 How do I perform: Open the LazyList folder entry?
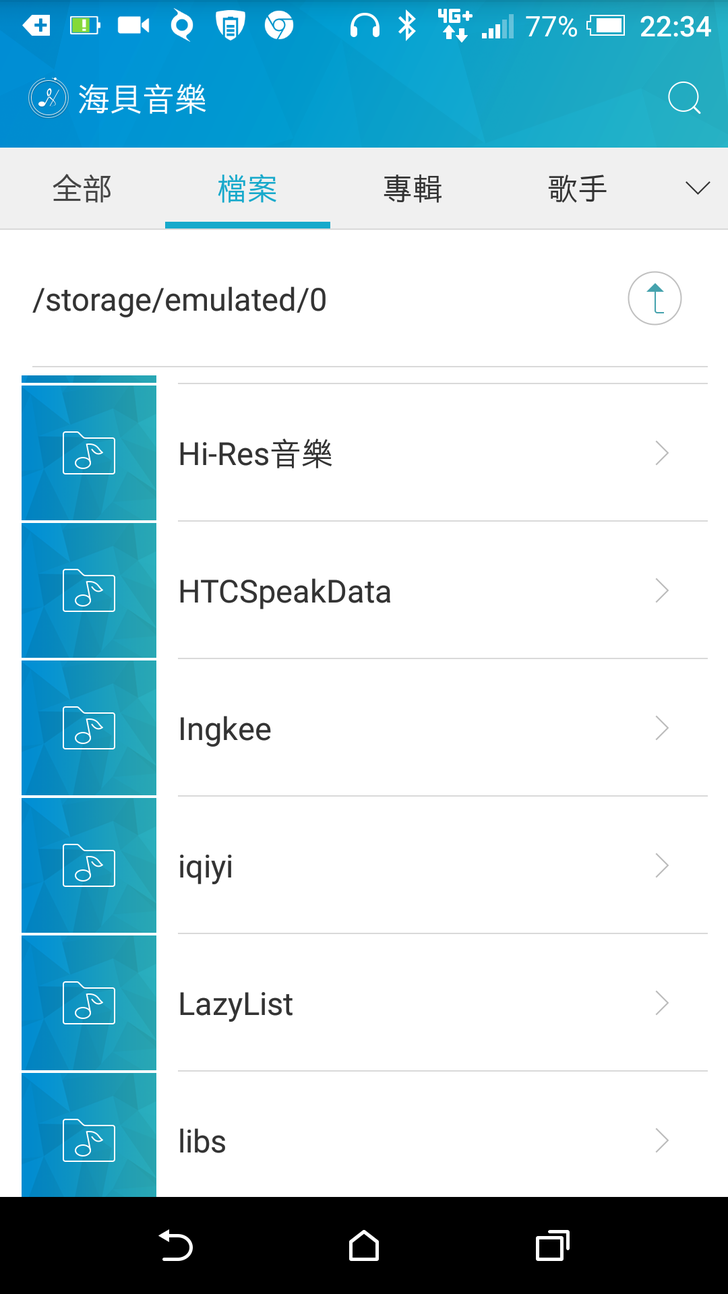pyautogui.click(x=236, y=1004)
